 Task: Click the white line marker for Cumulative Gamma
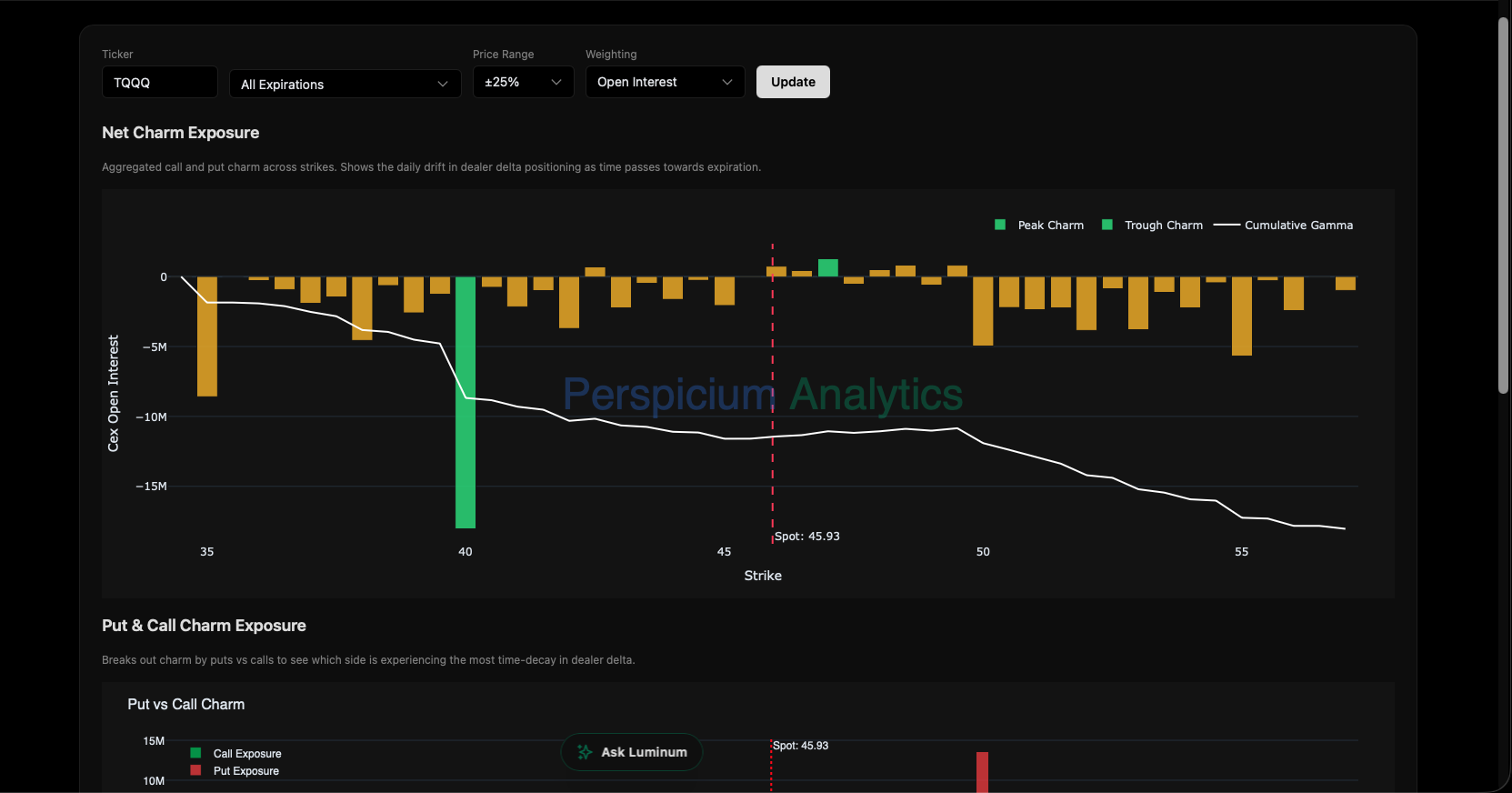tap(1227, 225)
